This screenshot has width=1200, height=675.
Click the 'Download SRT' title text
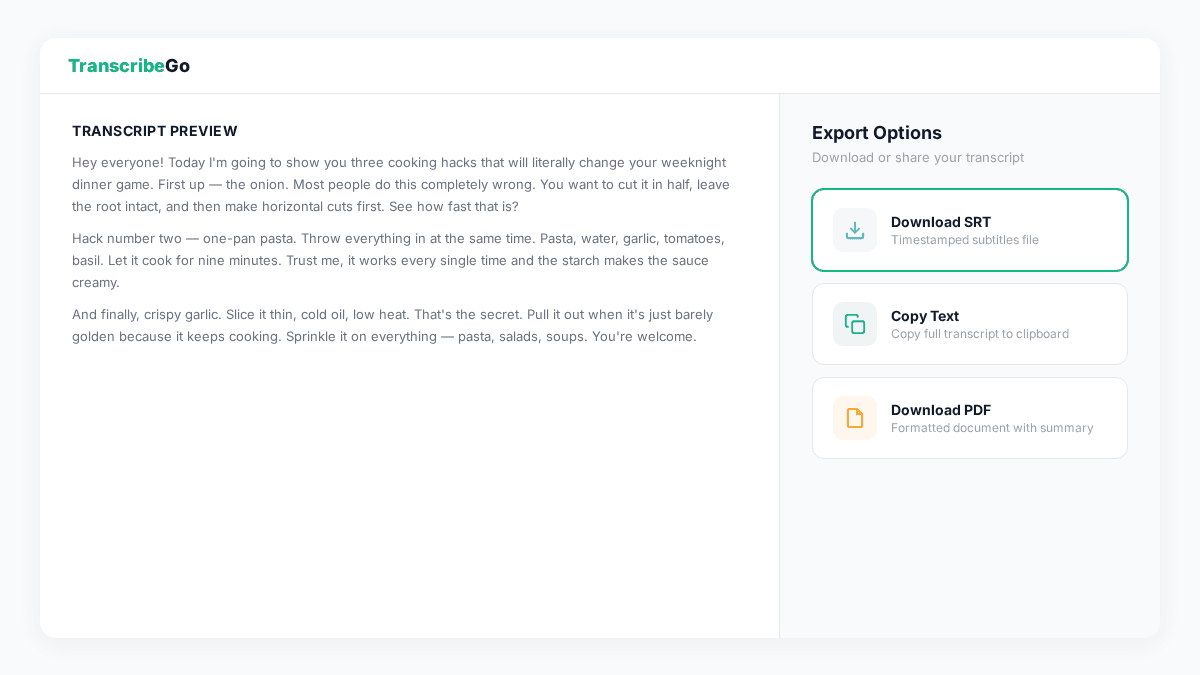pyautogui.click(x=941, y=222)
